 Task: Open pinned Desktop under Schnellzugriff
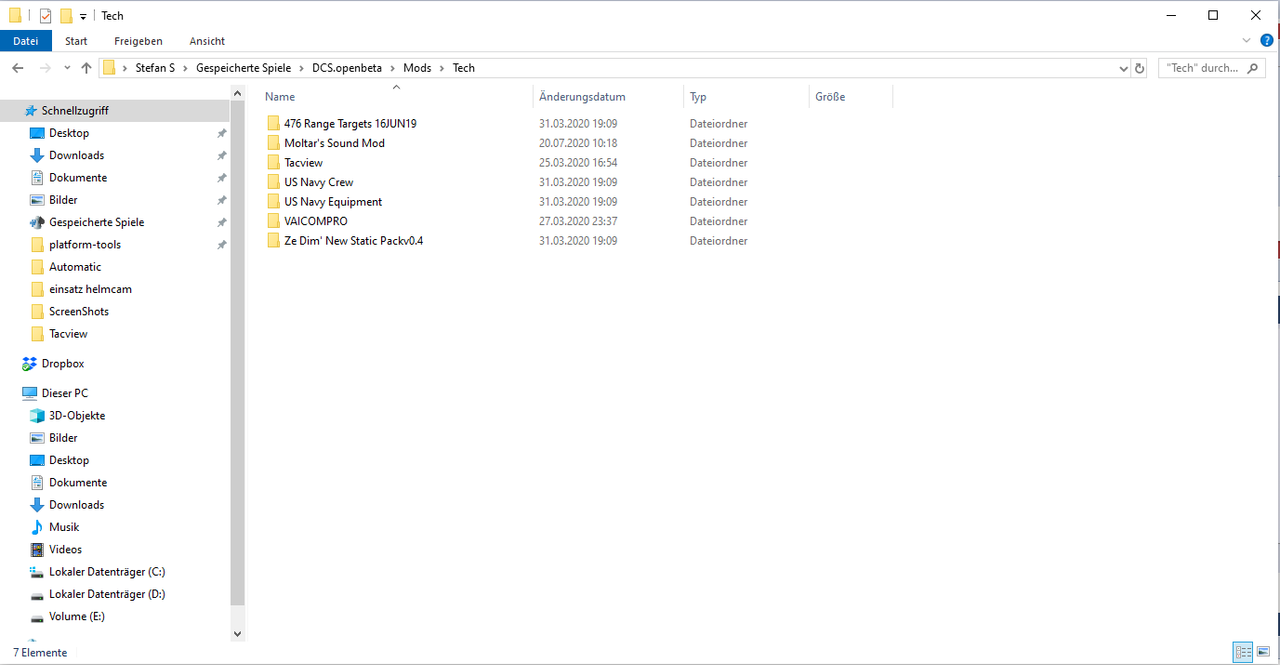click(69, 133)
